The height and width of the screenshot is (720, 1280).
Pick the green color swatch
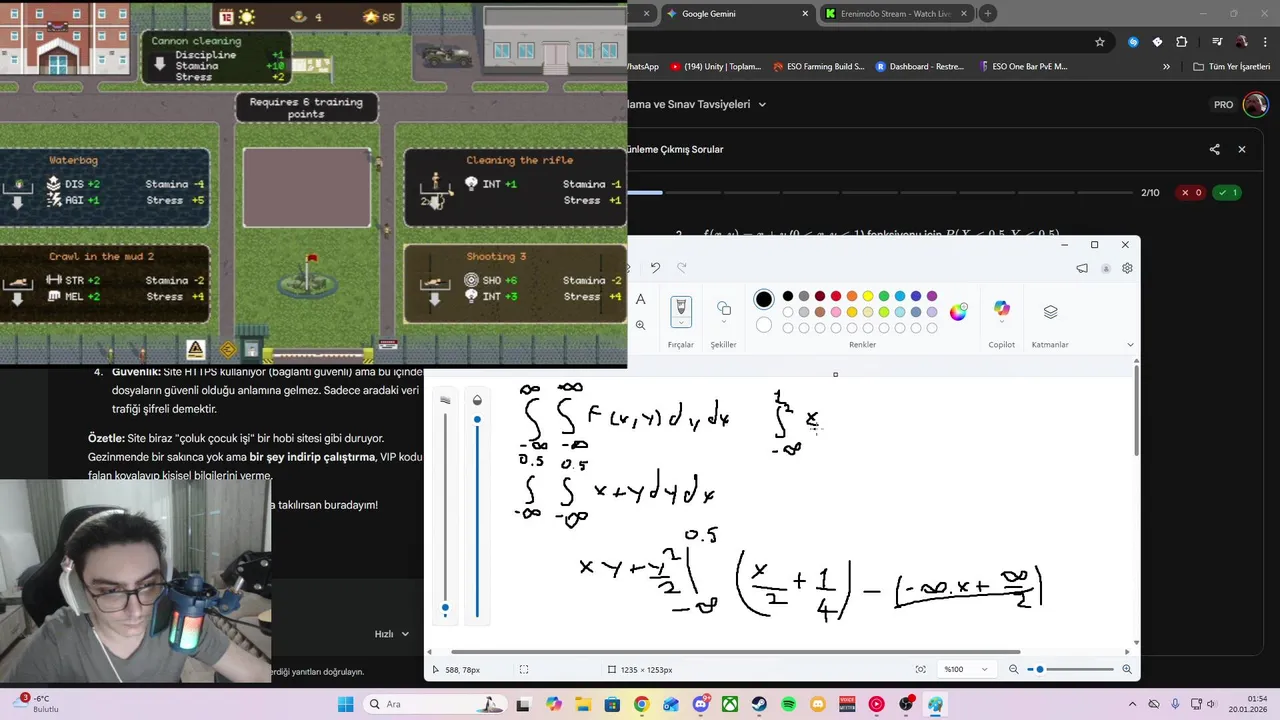[x=884, y=296]
